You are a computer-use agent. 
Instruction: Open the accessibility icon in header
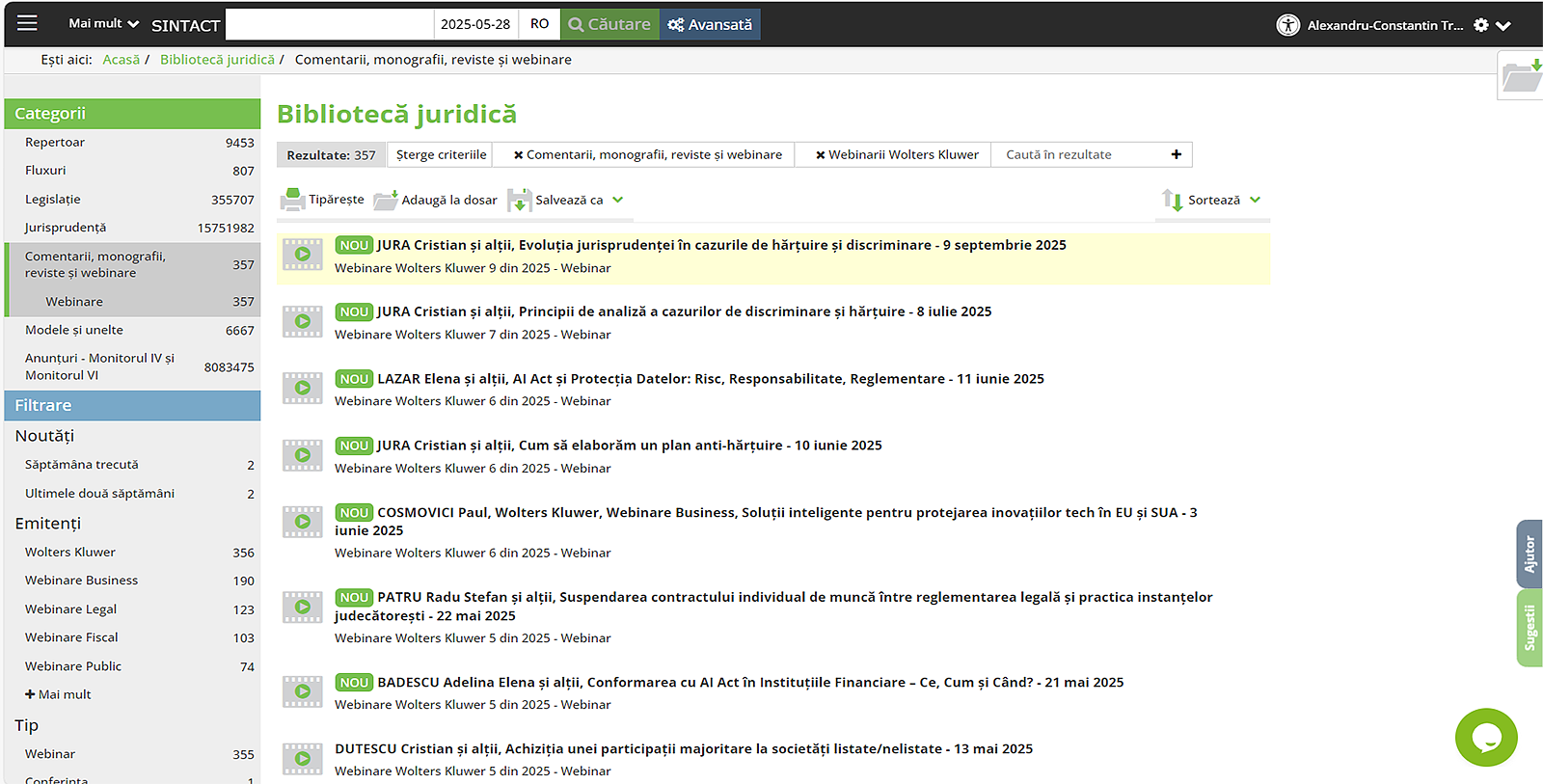(1287, 25)
